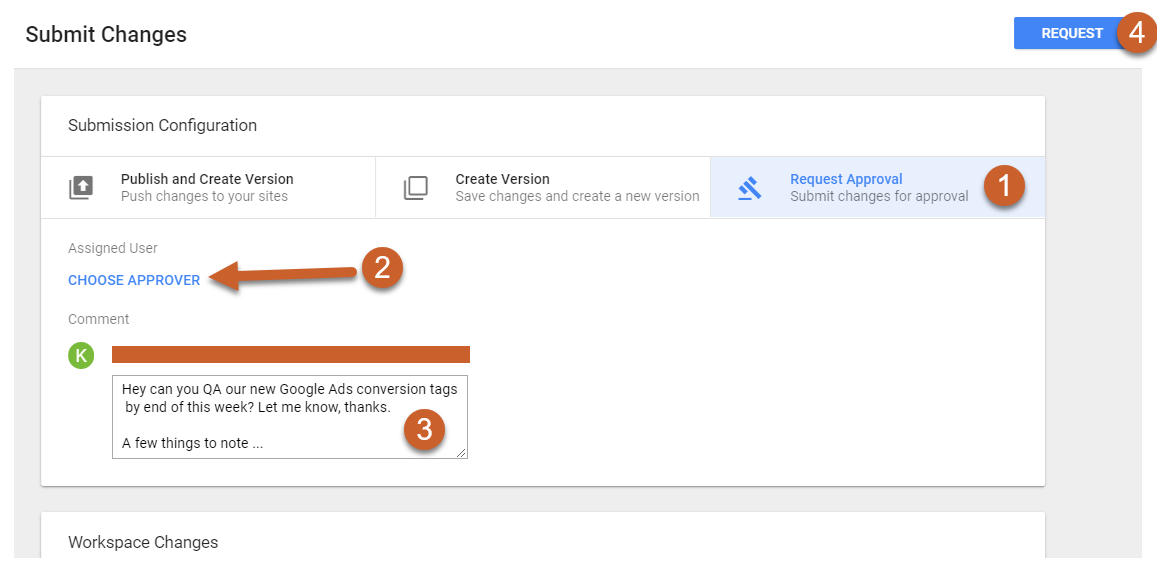Open the CHOOSE APPROVER link

(x=134, y=280)
